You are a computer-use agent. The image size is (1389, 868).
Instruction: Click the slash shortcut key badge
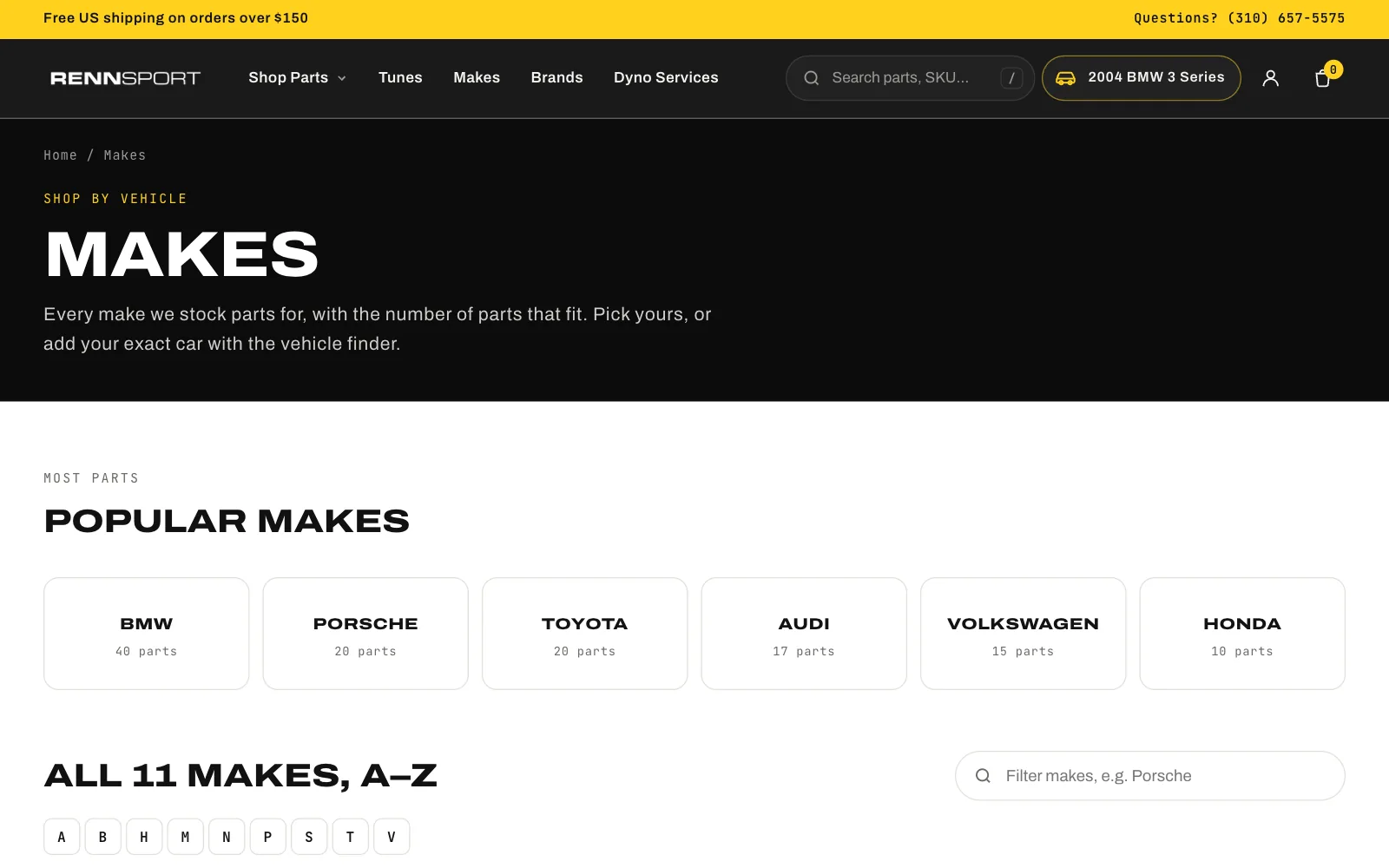click(1011, 78)
